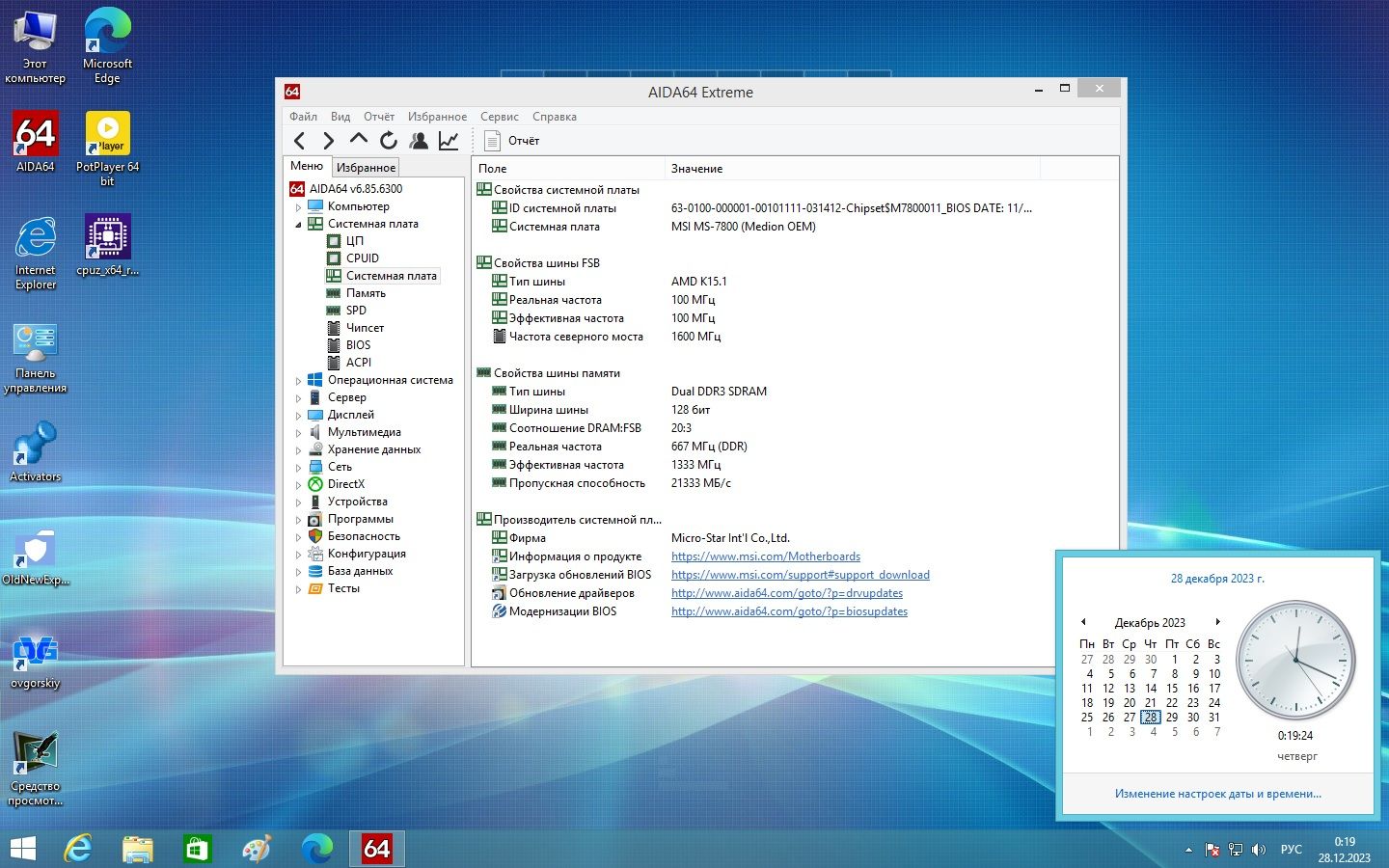Click the Back navigation arrow in toolbar
The height and width of the screenshot is (868, 1389).
click(x=300, y=141)
